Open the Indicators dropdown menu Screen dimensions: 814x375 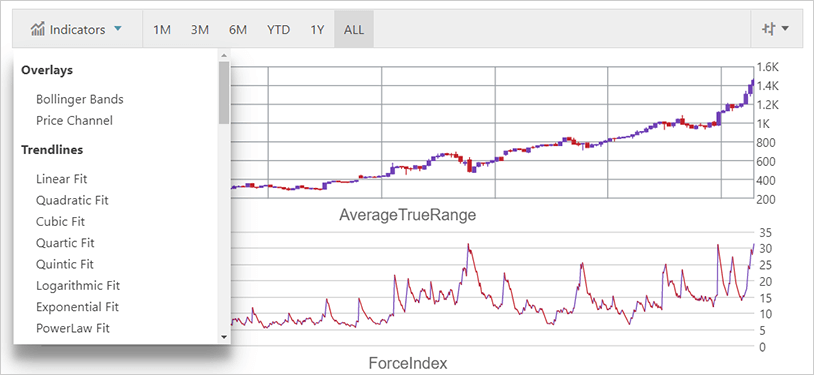click(x=77, y=30)
